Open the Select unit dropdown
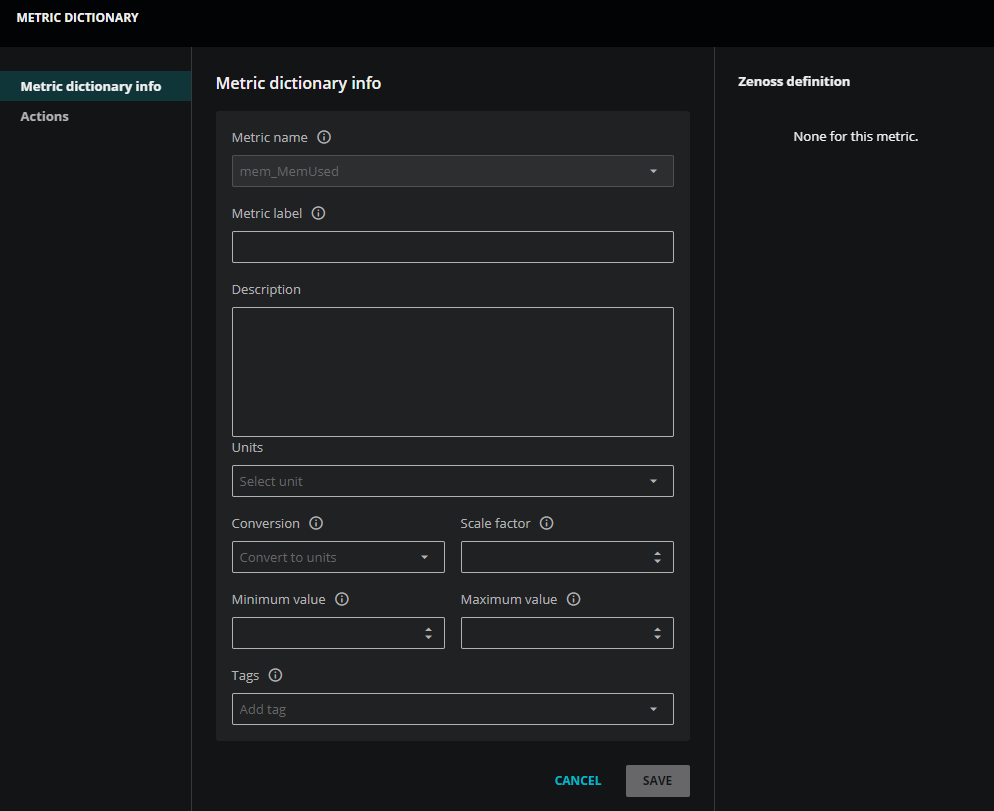994x811 pixels. pyautogui.click(x=453, y=481)
